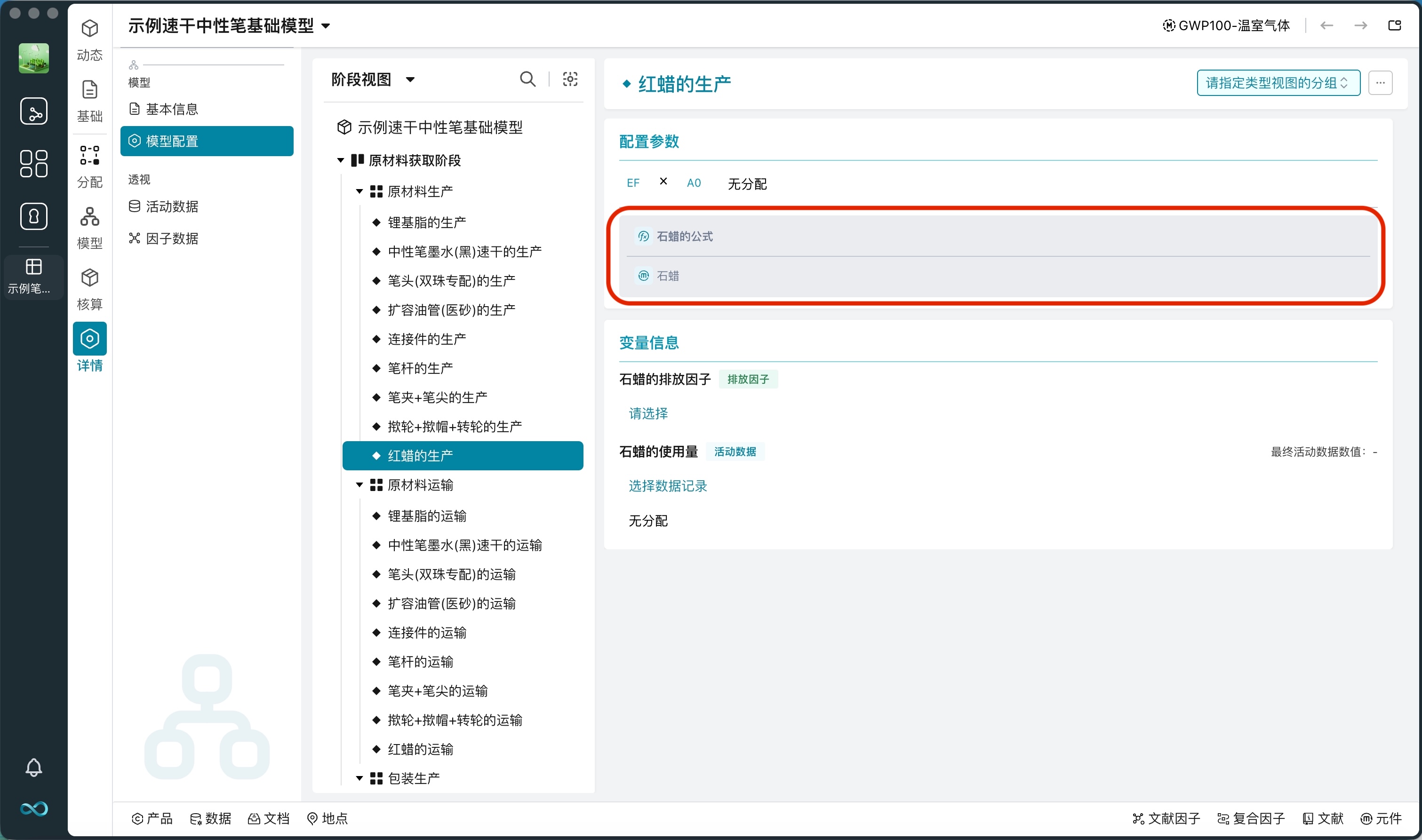Click the 选择数据记录 link
This screenshot has height=840, width=1422.
point(667,486)
